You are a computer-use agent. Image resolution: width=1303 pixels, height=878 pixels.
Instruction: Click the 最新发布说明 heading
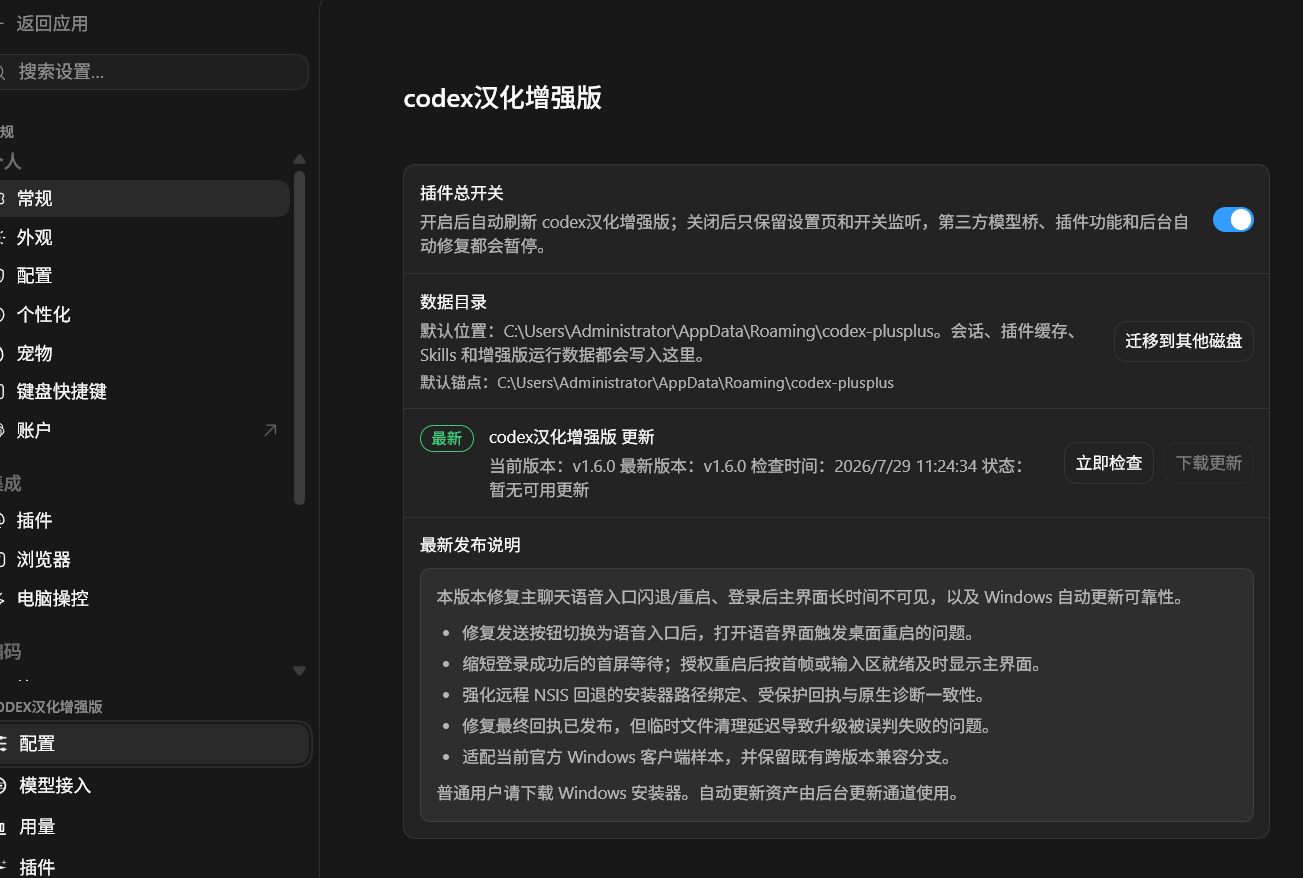(470, 545)
